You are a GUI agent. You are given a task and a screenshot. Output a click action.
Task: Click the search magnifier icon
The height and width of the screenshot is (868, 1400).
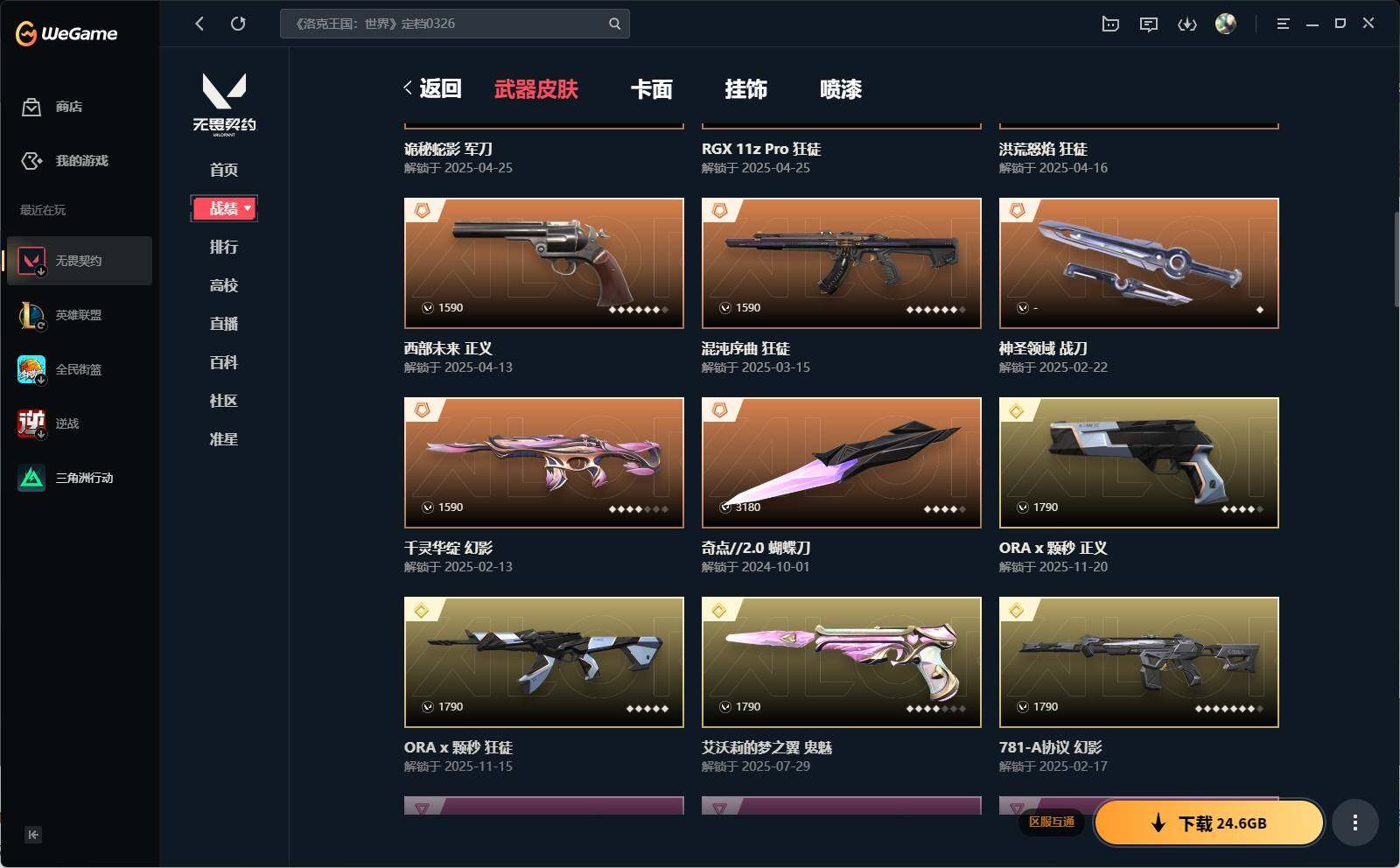(614, 24)
